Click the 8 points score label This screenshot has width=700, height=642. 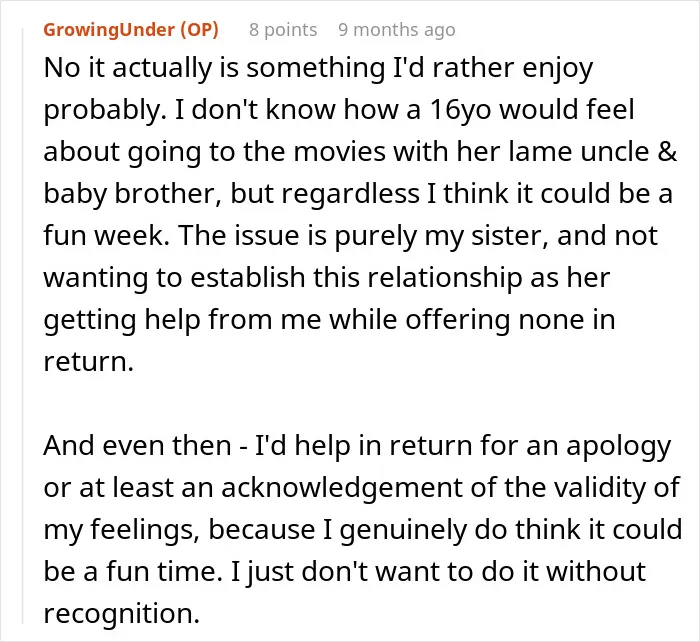(x=283, y=30)
